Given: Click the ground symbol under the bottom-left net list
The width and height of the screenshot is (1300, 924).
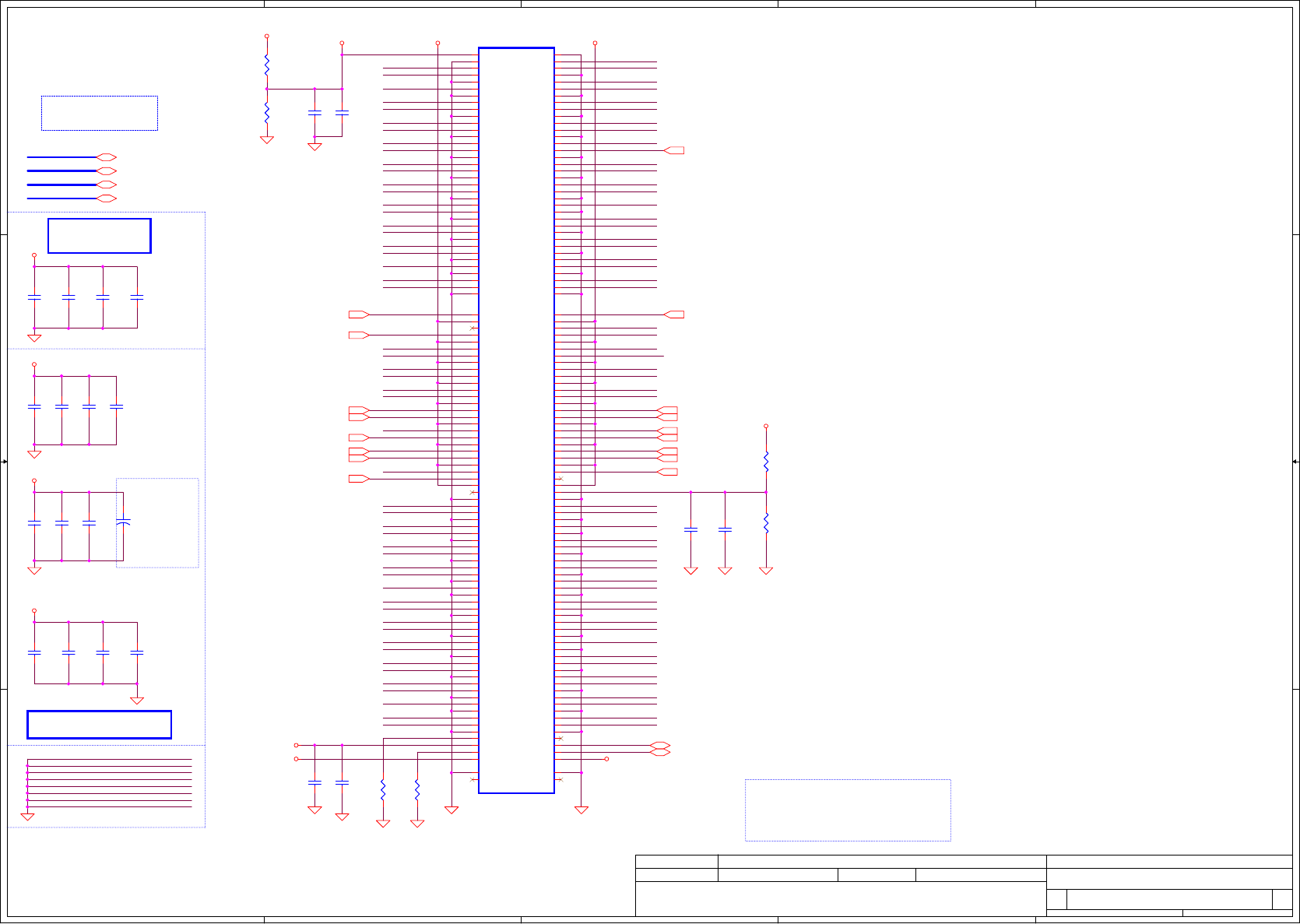Looking at the screenshot, I should click(27, 817).
